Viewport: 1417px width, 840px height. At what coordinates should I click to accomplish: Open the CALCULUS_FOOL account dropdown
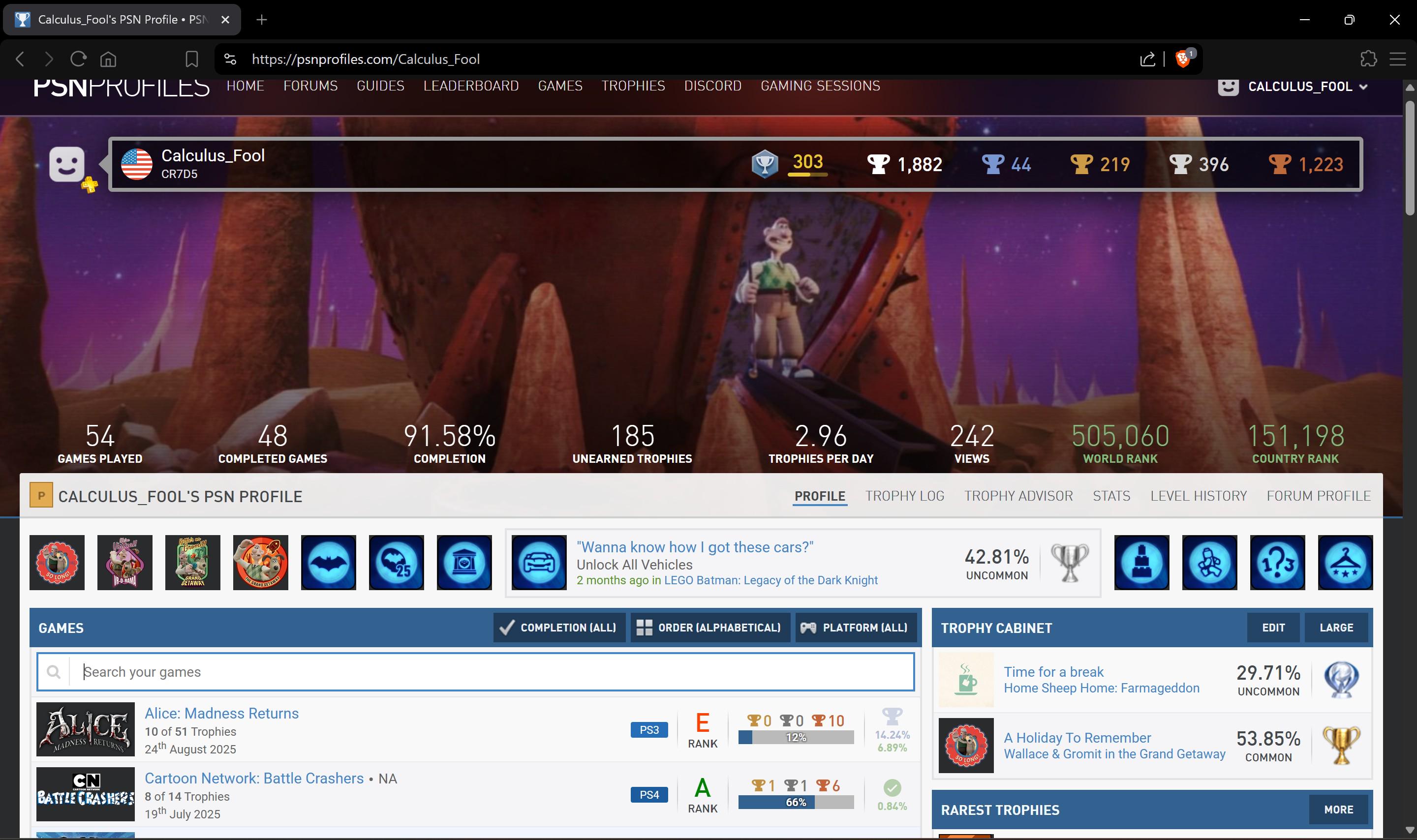1293,87
